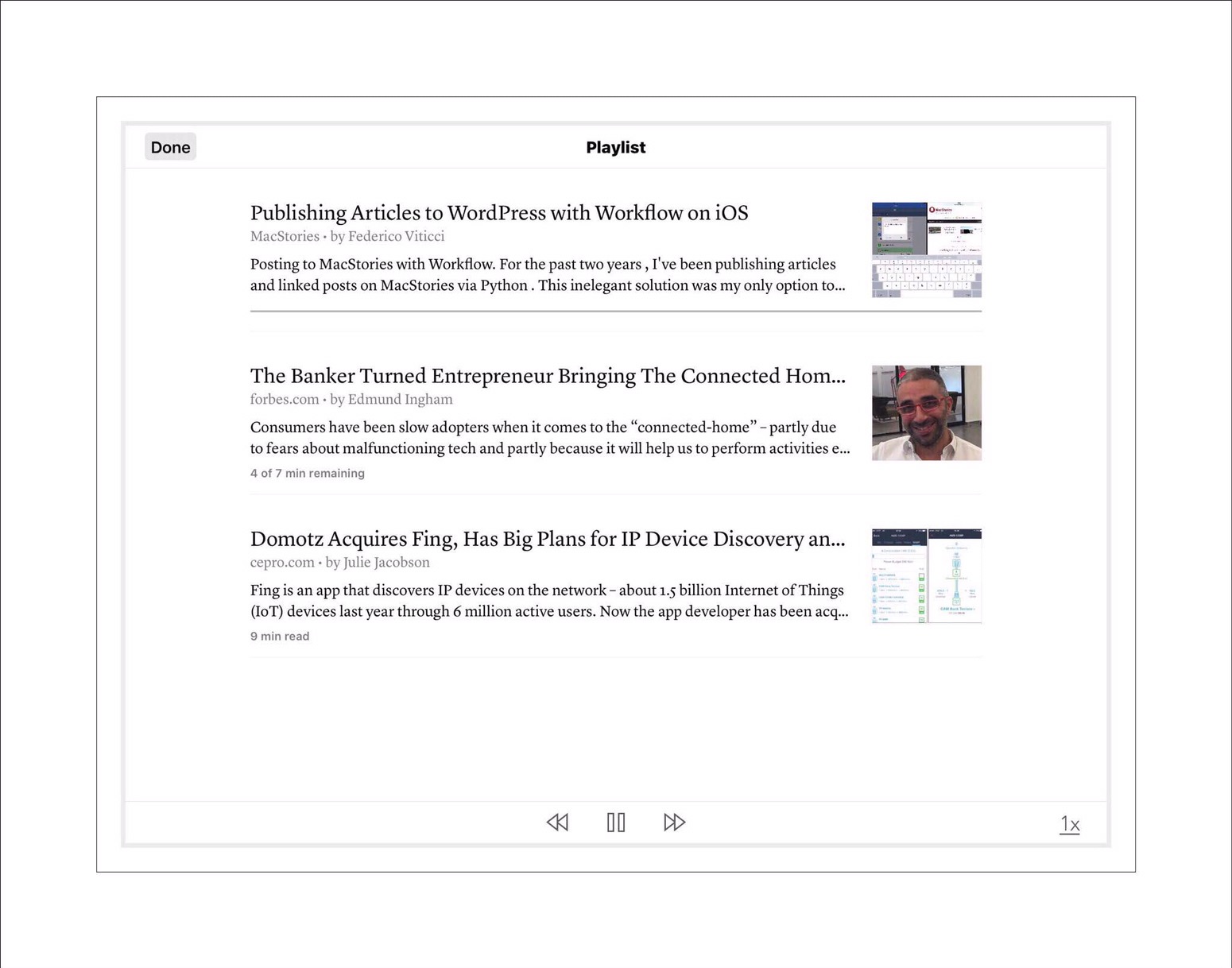Open the Publishing Articles to WordPress article
Viewport: 1232px width, 968px height.
(498, 213)
